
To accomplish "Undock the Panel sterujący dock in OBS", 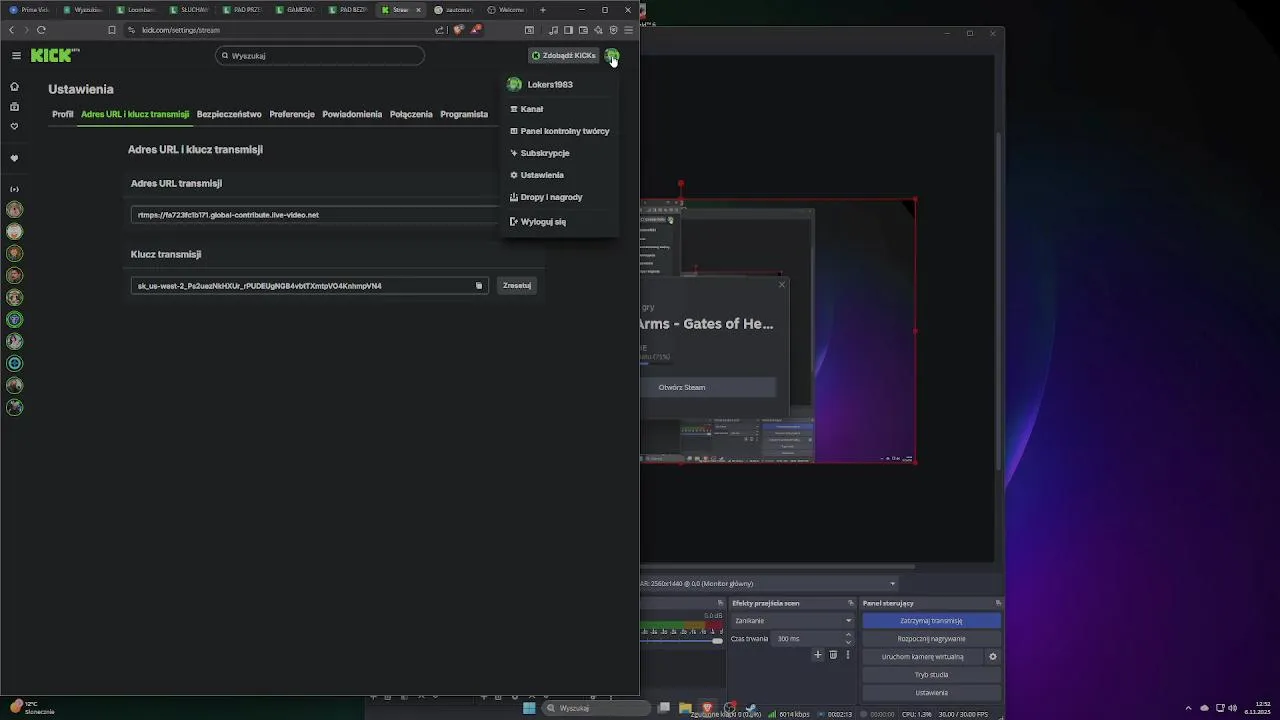I will pyautogui.click(x=998, y=603).
